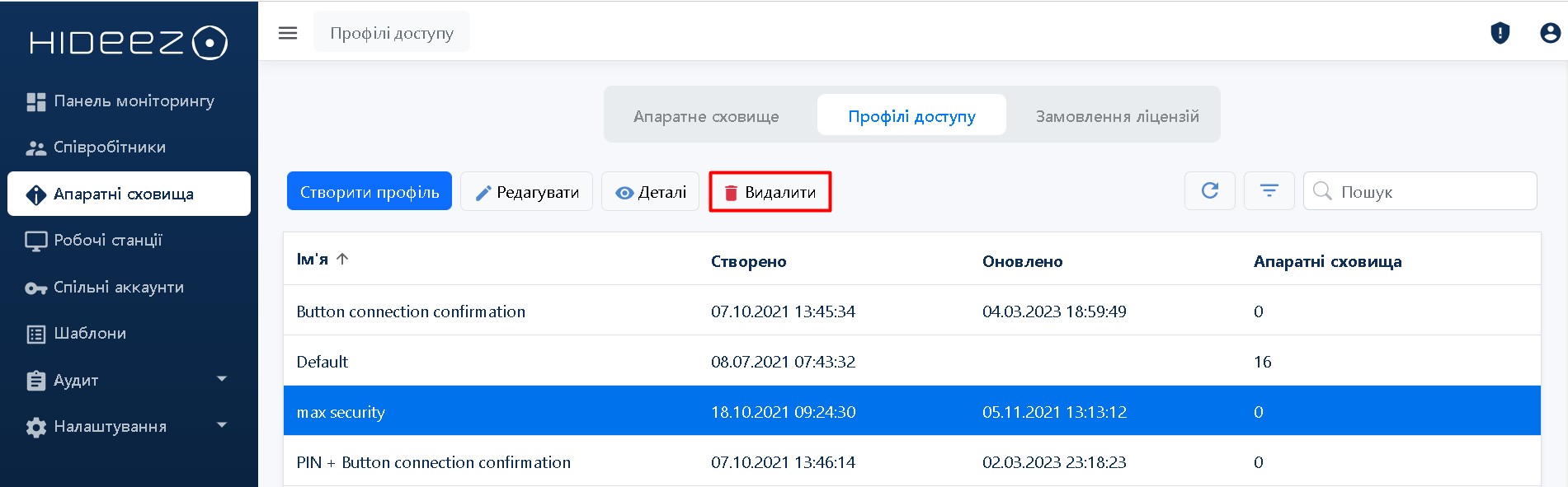The width and height of the screenshot is (1568, 487).
Task: Expand the Налаштування menu arrow
Action: click(221, 425)
